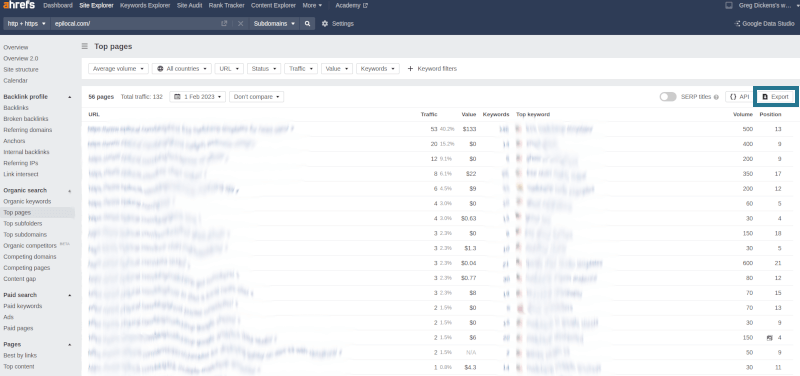Open eplocal.com in new tab icon
Viewport: 800px width, 376px height.
coord(224,23)
